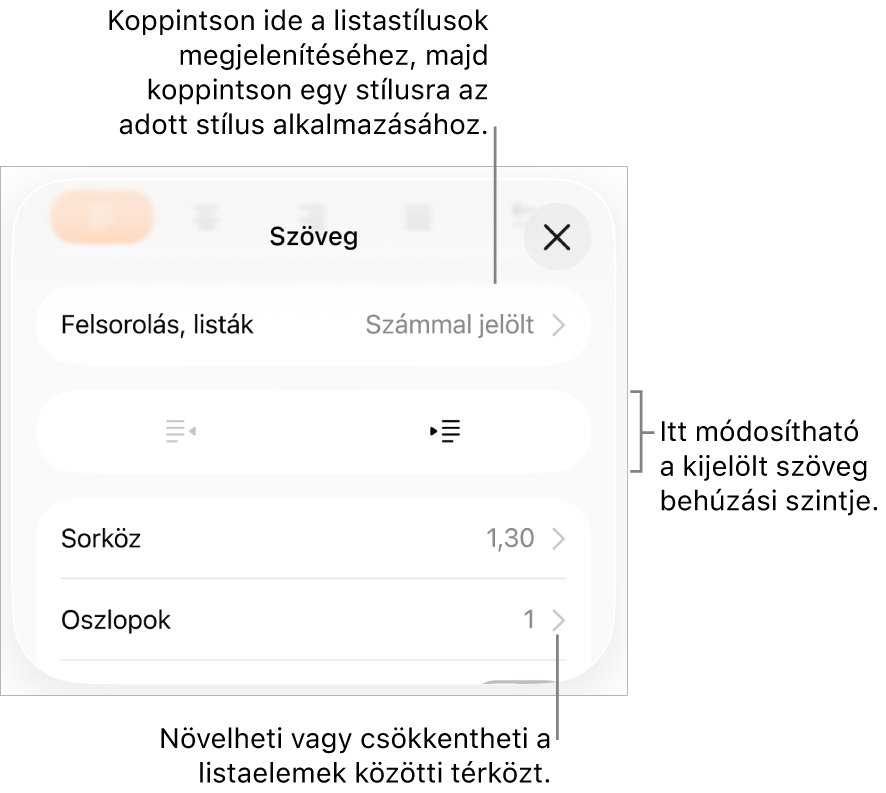The height and width of the screenshot is (793, 886).
Task: Select justified text alignment icon
Action: tap(418, 218)
